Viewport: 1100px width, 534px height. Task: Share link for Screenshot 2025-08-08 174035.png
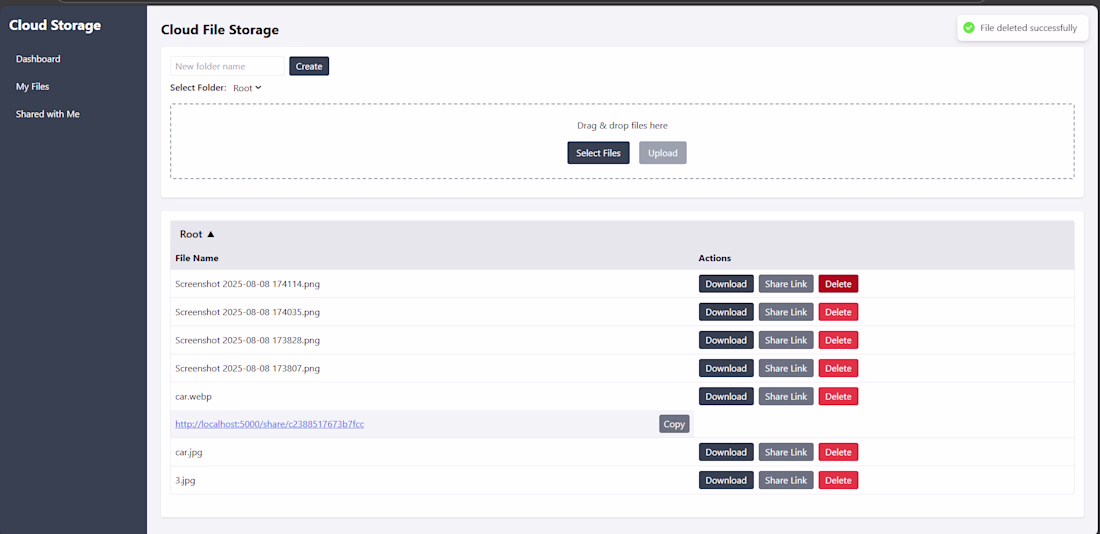786,312
